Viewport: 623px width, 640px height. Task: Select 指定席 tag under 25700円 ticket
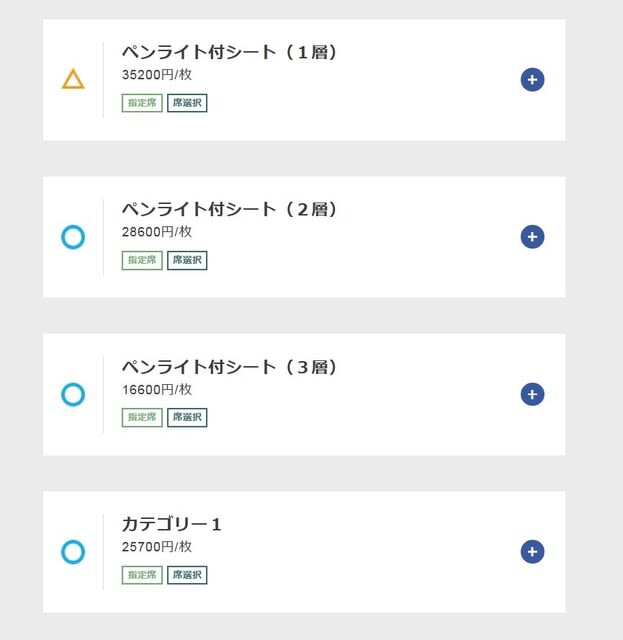(x=142, y=575)
